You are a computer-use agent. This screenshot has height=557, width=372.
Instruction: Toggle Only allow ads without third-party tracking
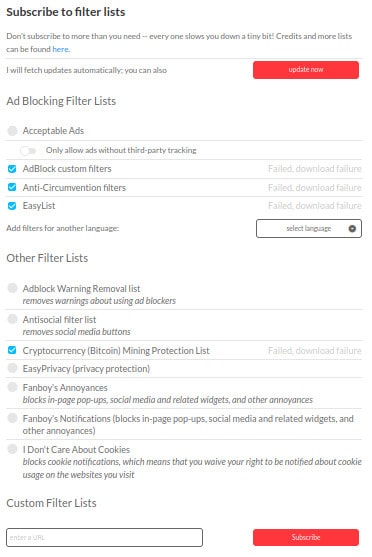(x=28, y=151)
